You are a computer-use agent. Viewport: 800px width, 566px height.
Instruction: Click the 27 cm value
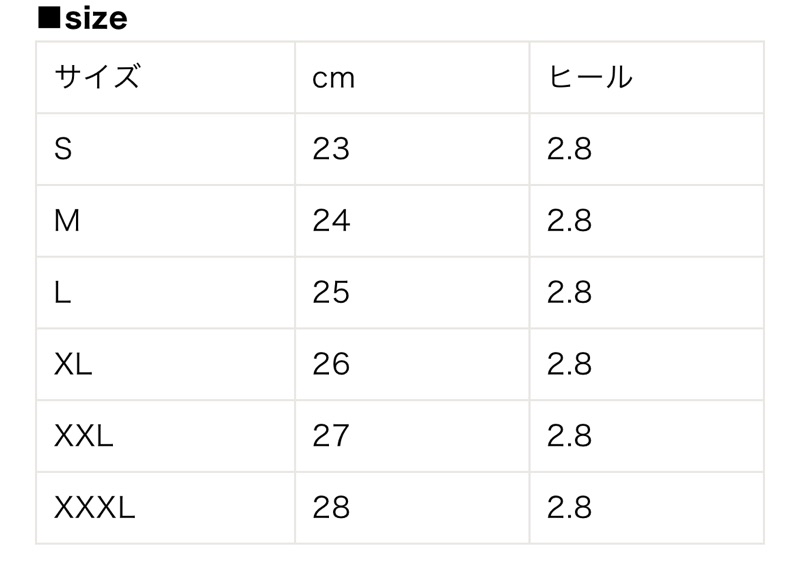click(x=331, y=436)
